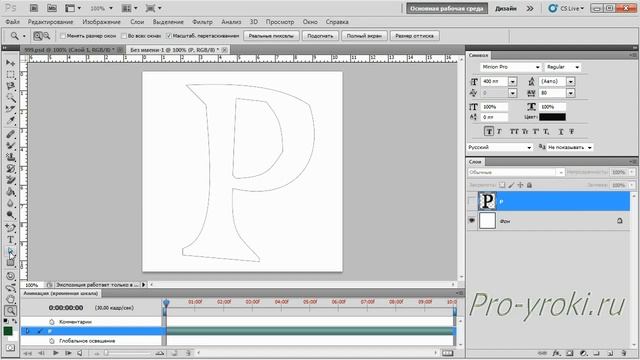Toggle Small Caps text style
Screen dimensions: 640x360
coord(525,131)
